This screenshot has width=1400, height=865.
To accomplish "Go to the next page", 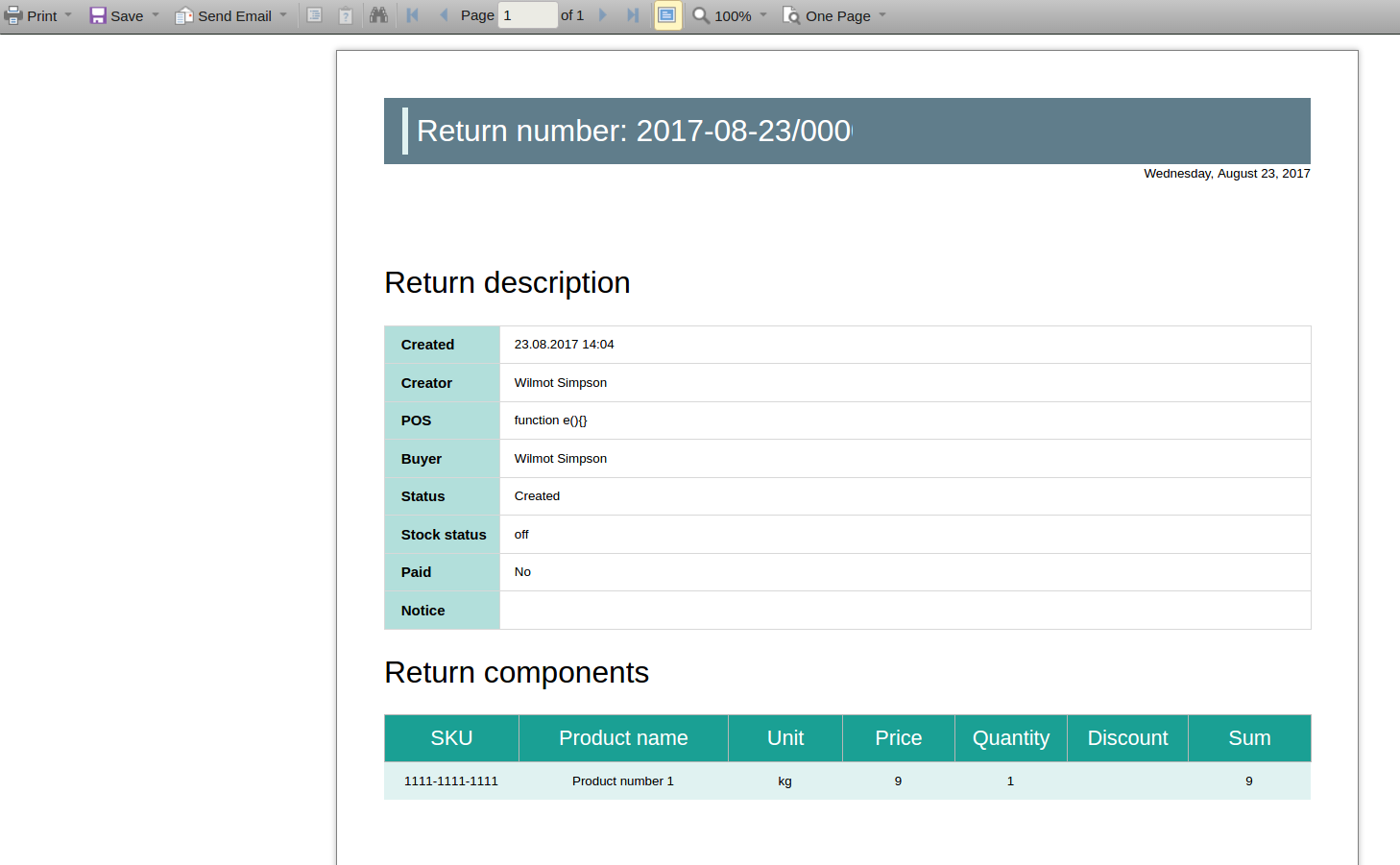I will pos(603,15).
